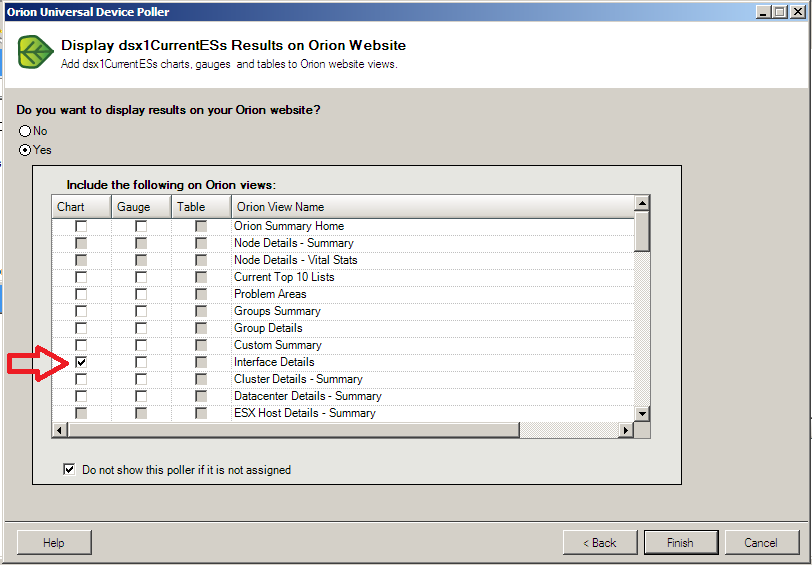The height and width of the screenshot is (565, 812).
Task: Tick Chart checkbox for Orion Summary Home
Action: [81, 226]
